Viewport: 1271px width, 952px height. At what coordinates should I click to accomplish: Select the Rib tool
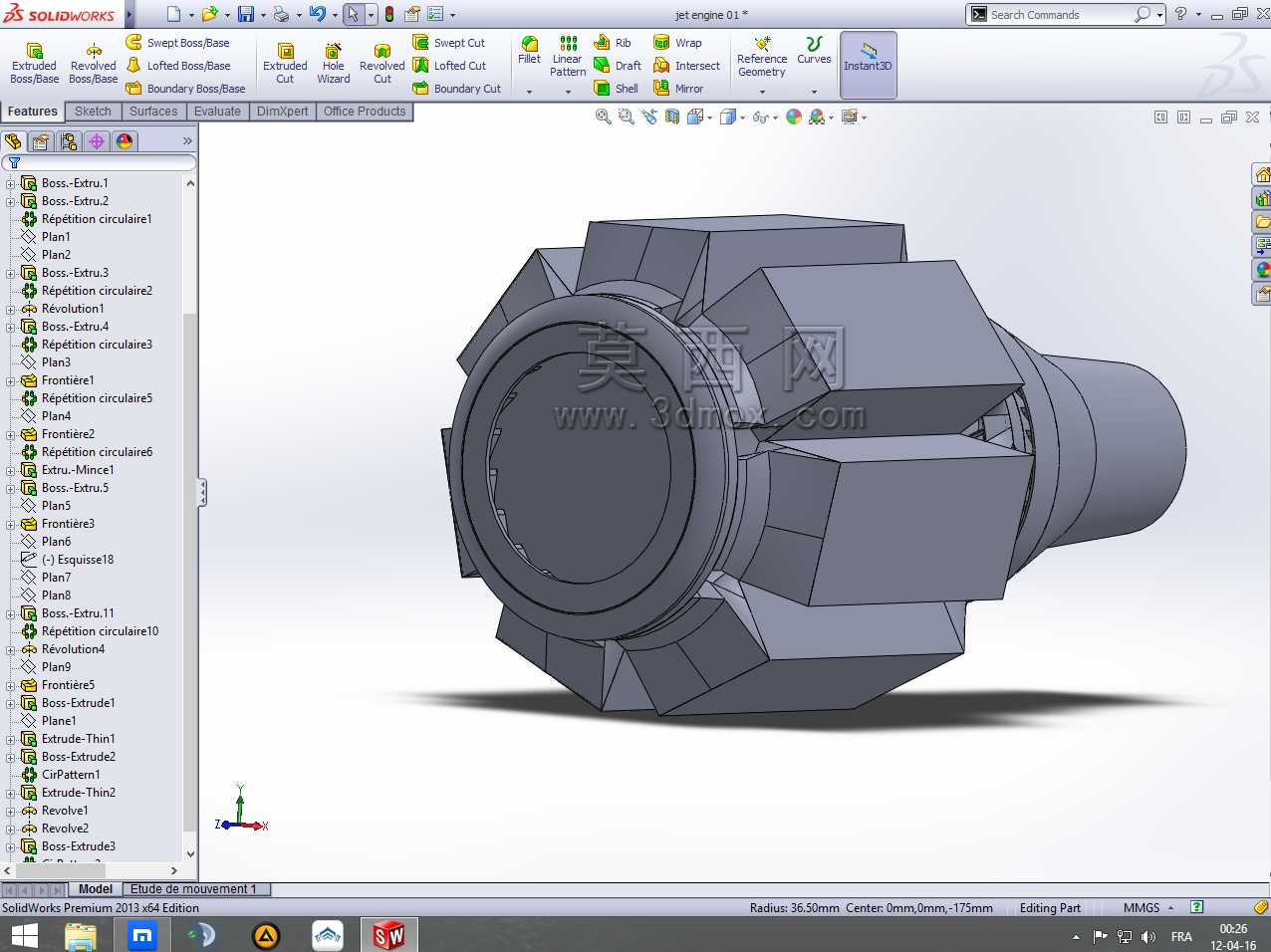click(613, 43)
